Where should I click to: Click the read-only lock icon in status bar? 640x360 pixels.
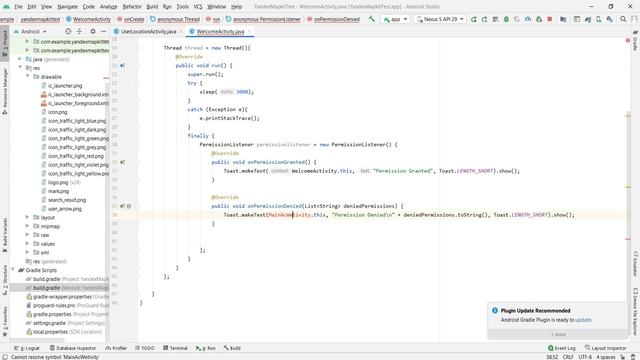tap(623, 357)
